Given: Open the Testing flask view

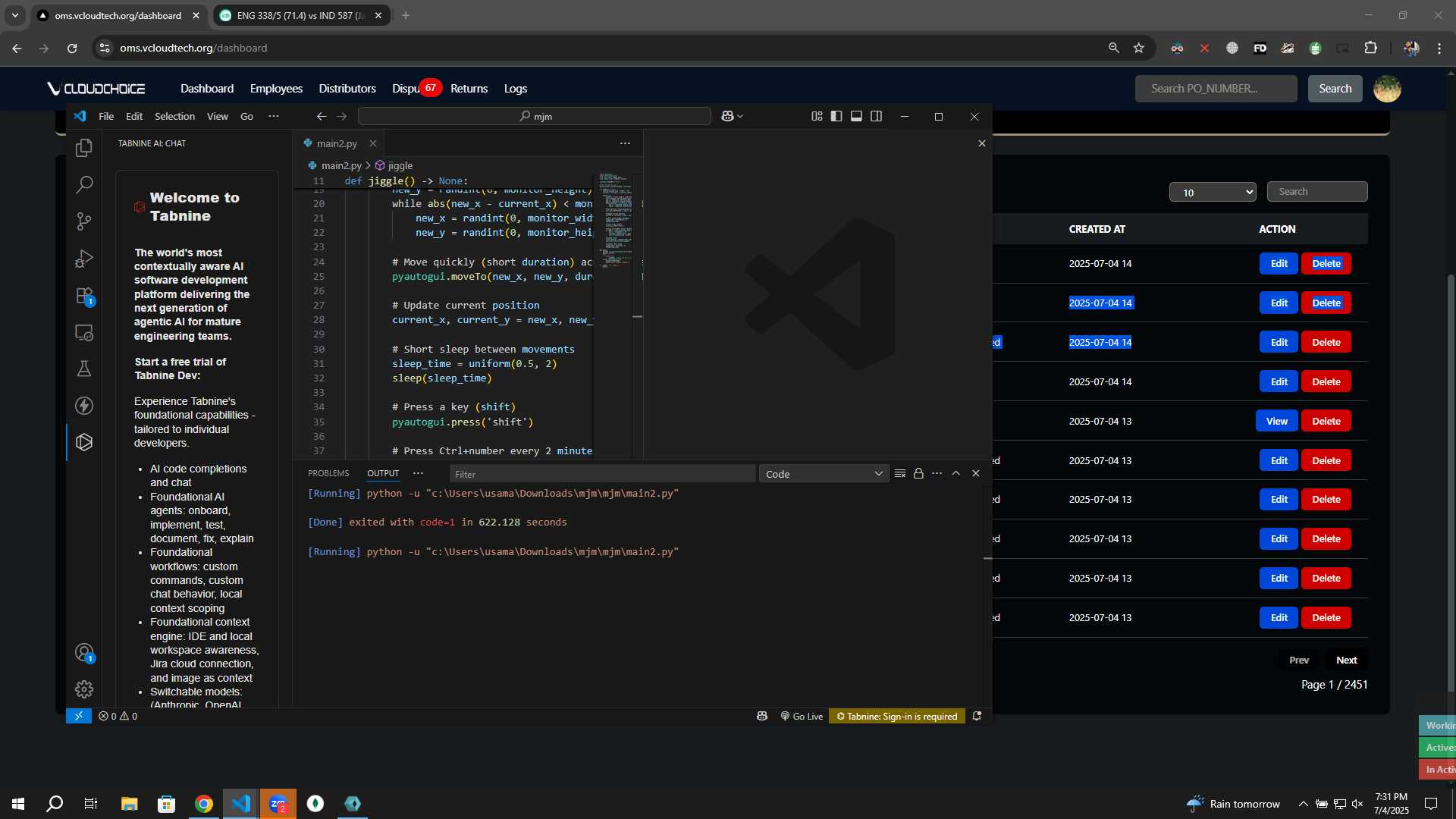Looking at the screenshot, I should (84, 369).
